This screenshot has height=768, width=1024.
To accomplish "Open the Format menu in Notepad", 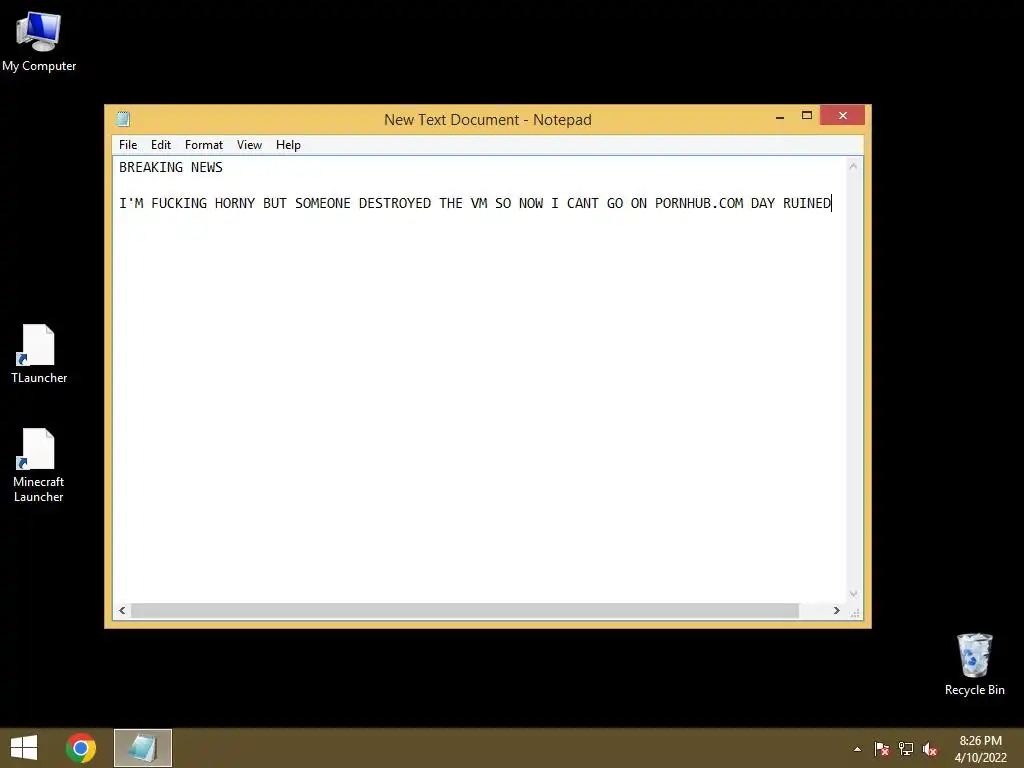I will point(204,145).
